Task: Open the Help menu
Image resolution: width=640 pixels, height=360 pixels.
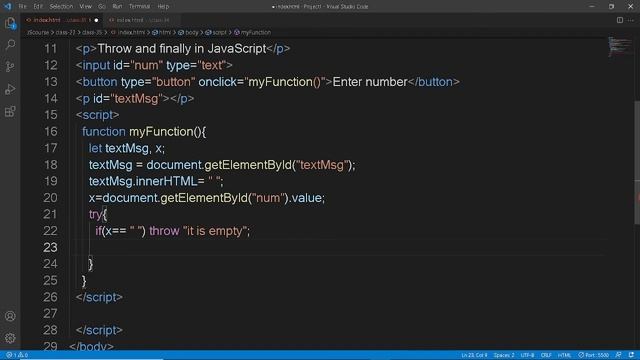Action: (x=163, y=7)
